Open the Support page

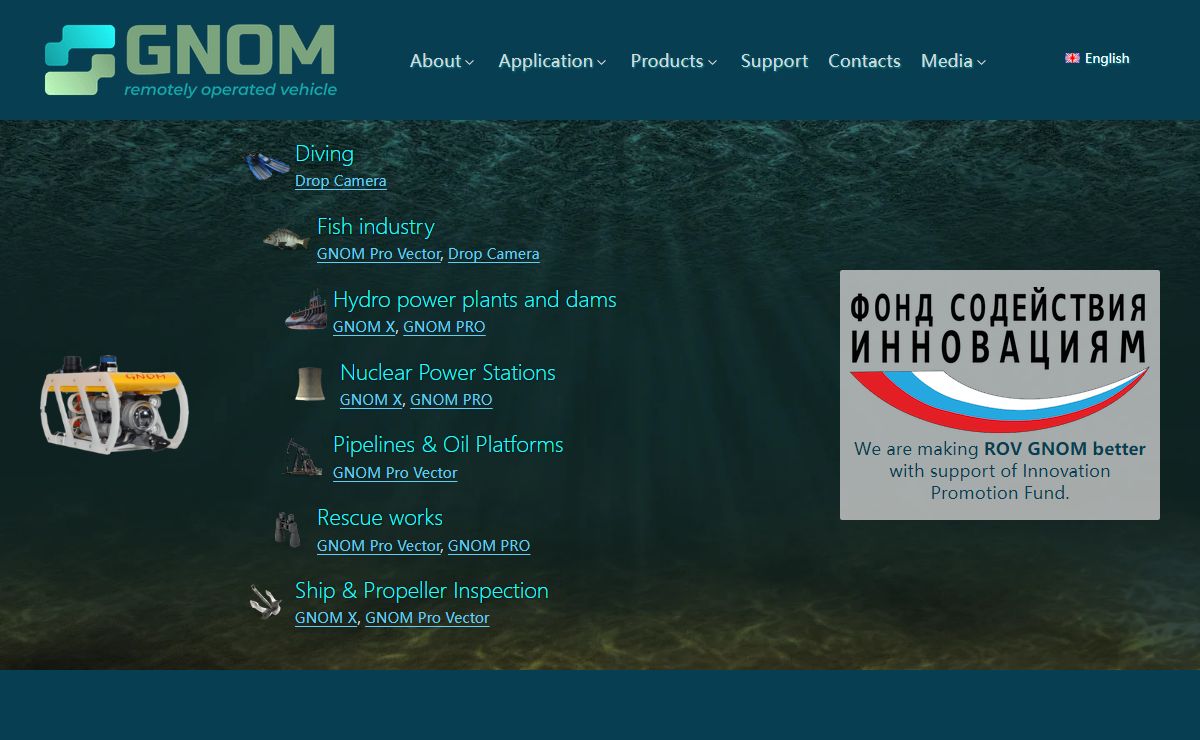(x=774, y=61)
